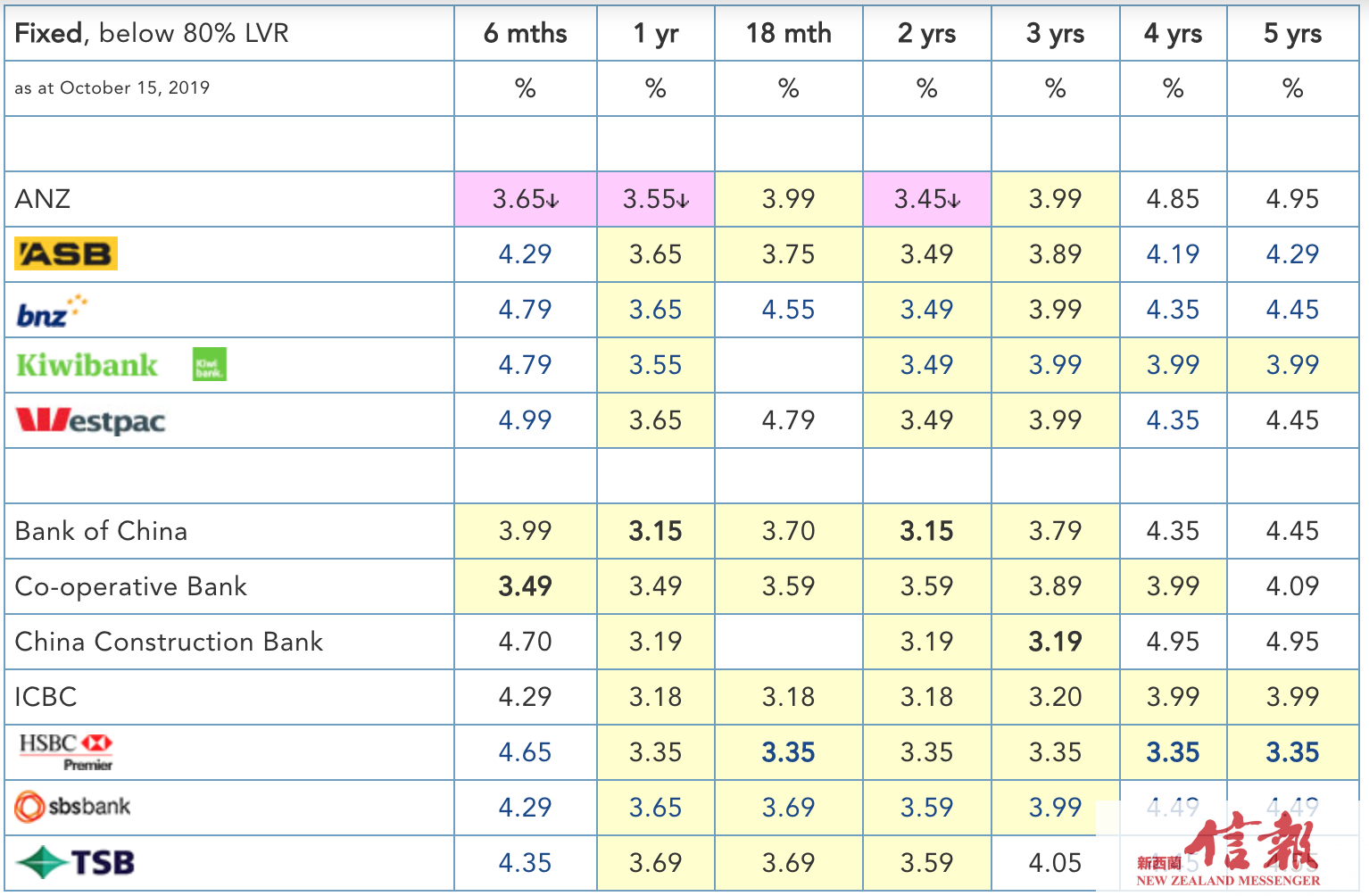The height and width of the screenshot is (896, 1369).
Task: Click Co-operative Bank's 5 year rate 4.09
Action: click(x=1293, y=586)
